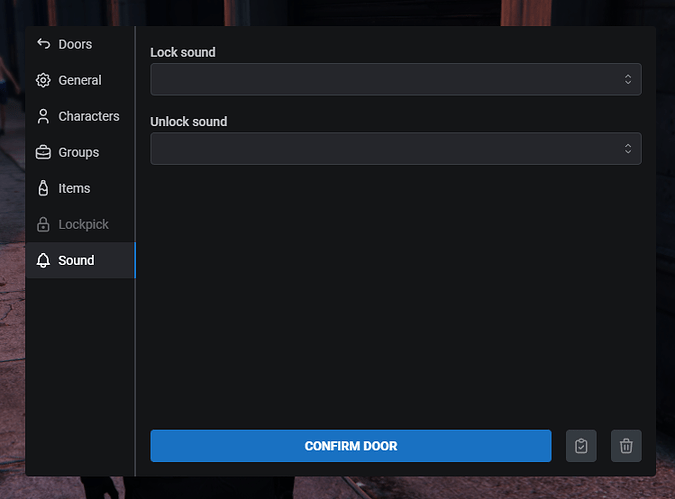This screenshot has width=675, height=499.
Task: Click the Unlock sound label
Action: (x=189, y=121)
